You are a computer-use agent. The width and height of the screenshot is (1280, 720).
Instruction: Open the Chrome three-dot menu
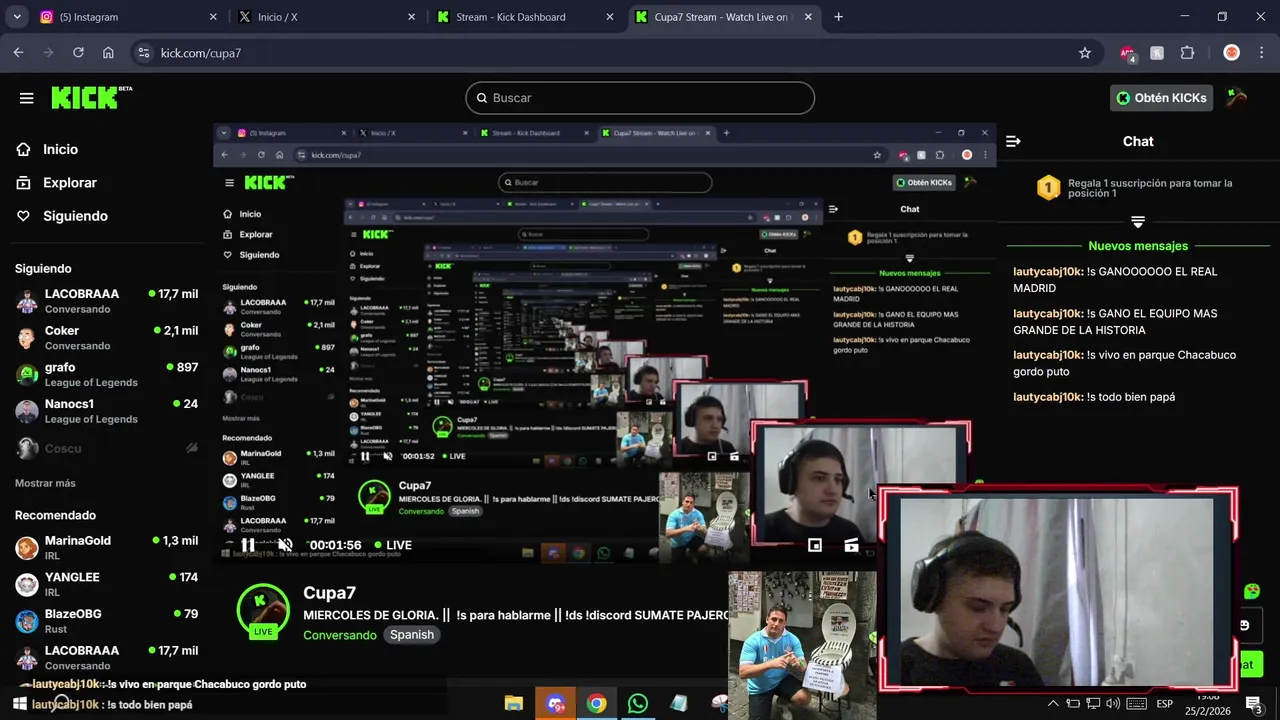coord(1260,53)
